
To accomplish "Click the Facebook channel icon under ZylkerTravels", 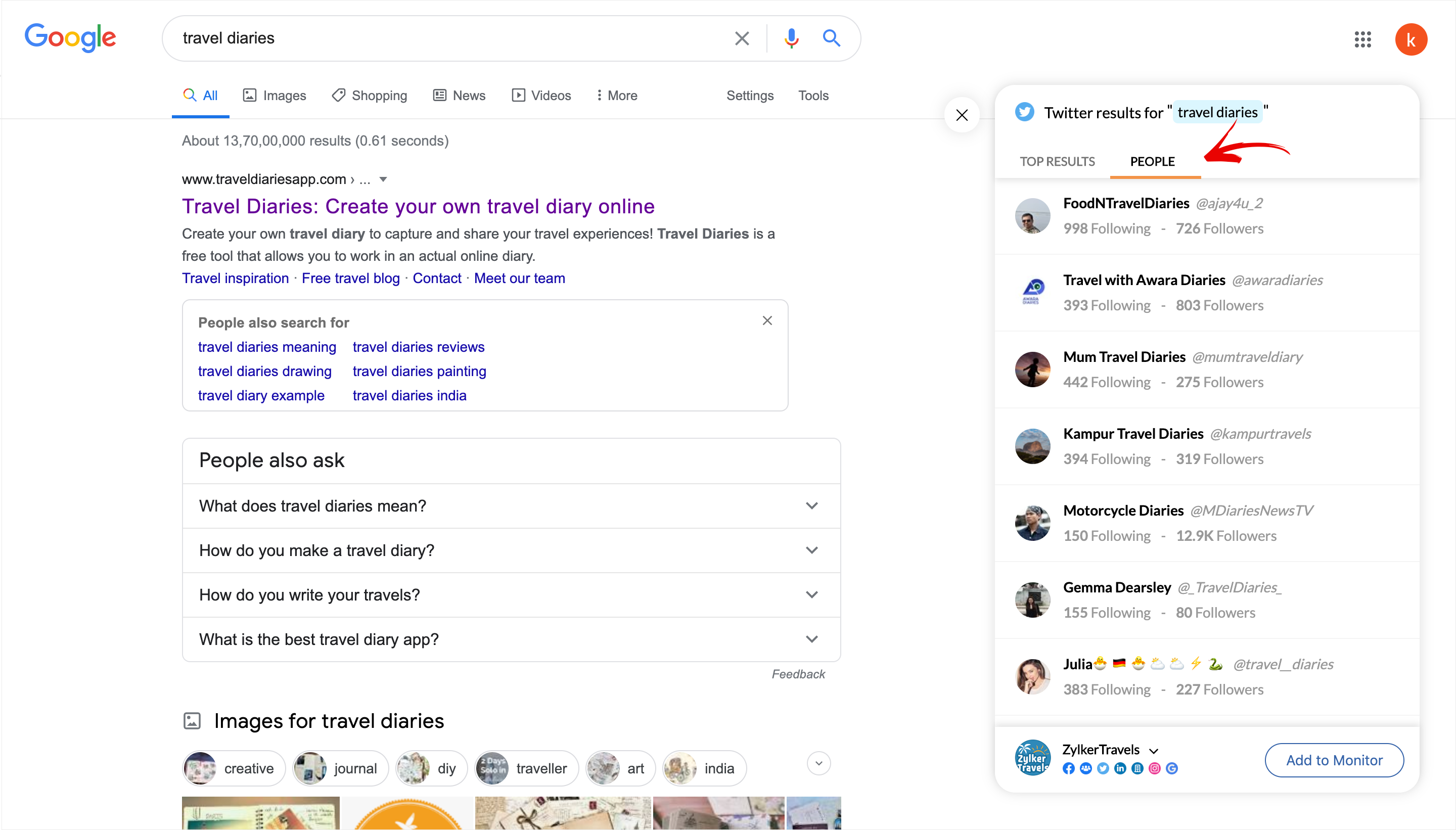I will coord(1069,768).
